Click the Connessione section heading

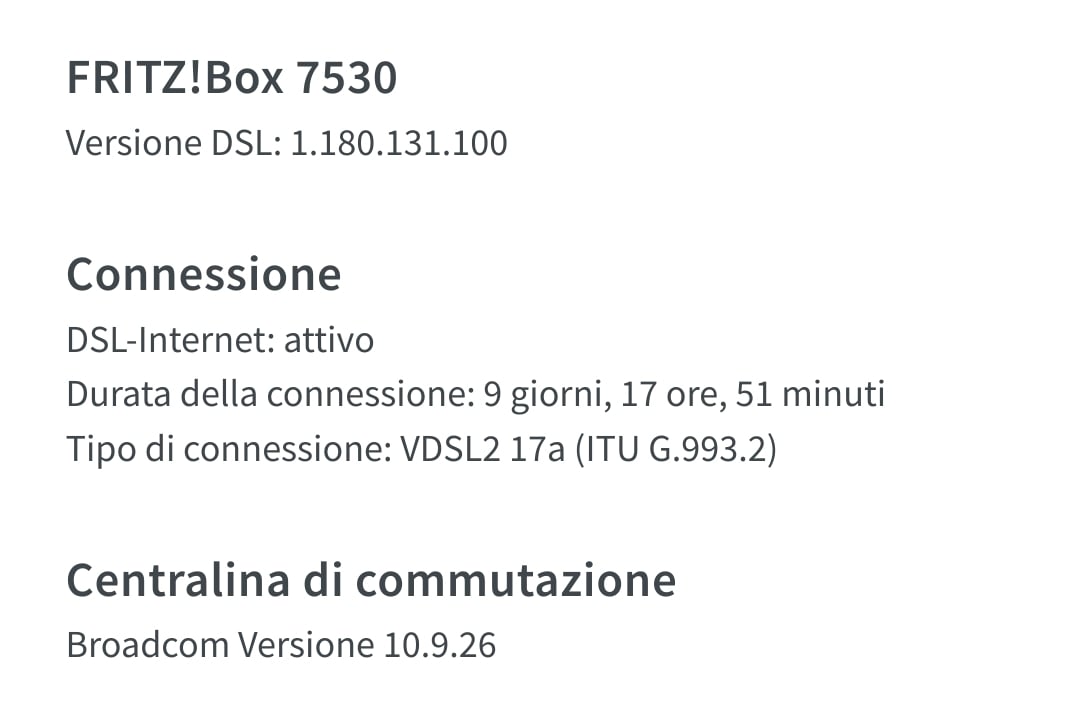[204, 274]
